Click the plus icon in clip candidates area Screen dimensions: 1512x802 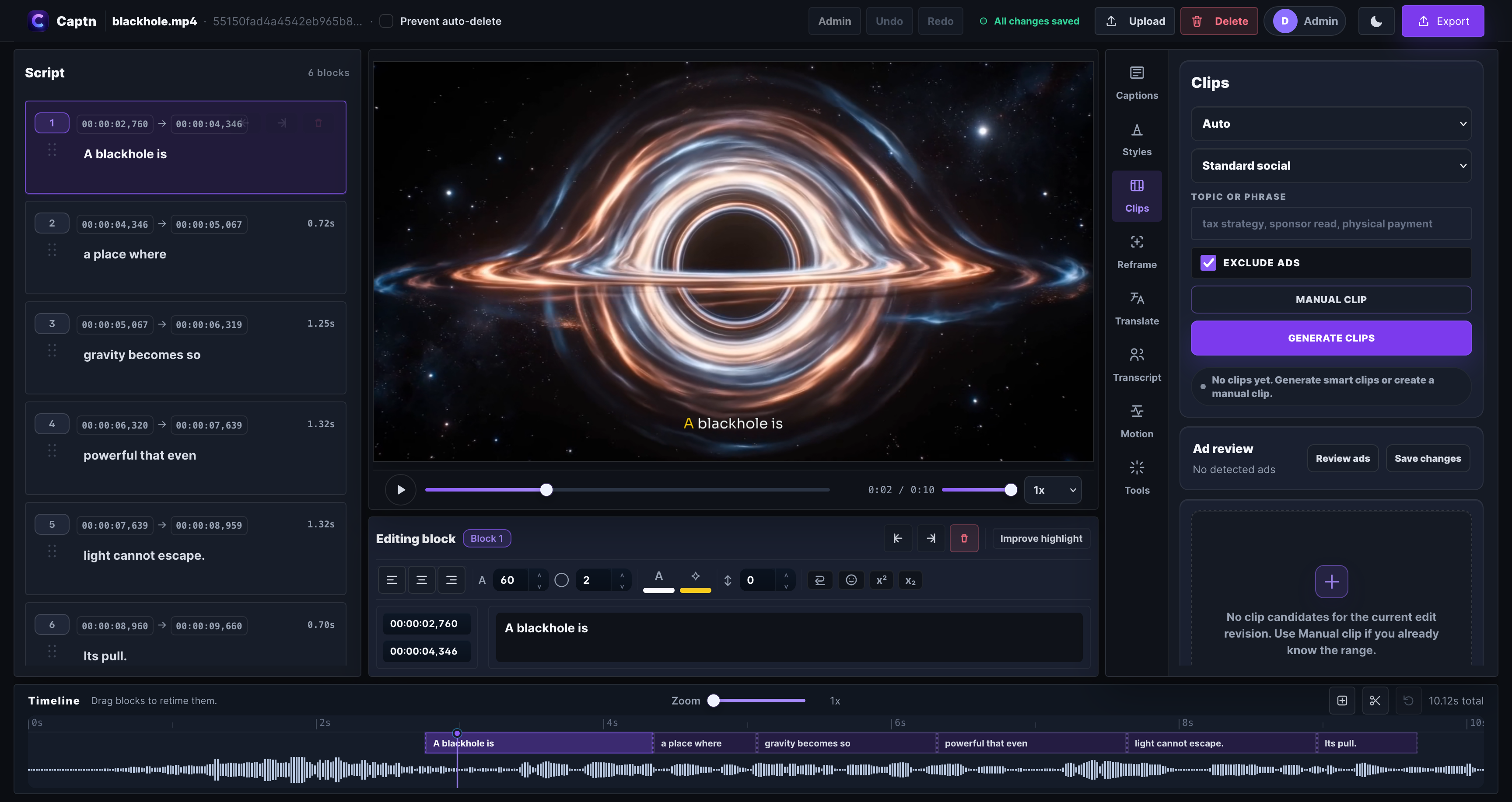tap(1331, 581)
